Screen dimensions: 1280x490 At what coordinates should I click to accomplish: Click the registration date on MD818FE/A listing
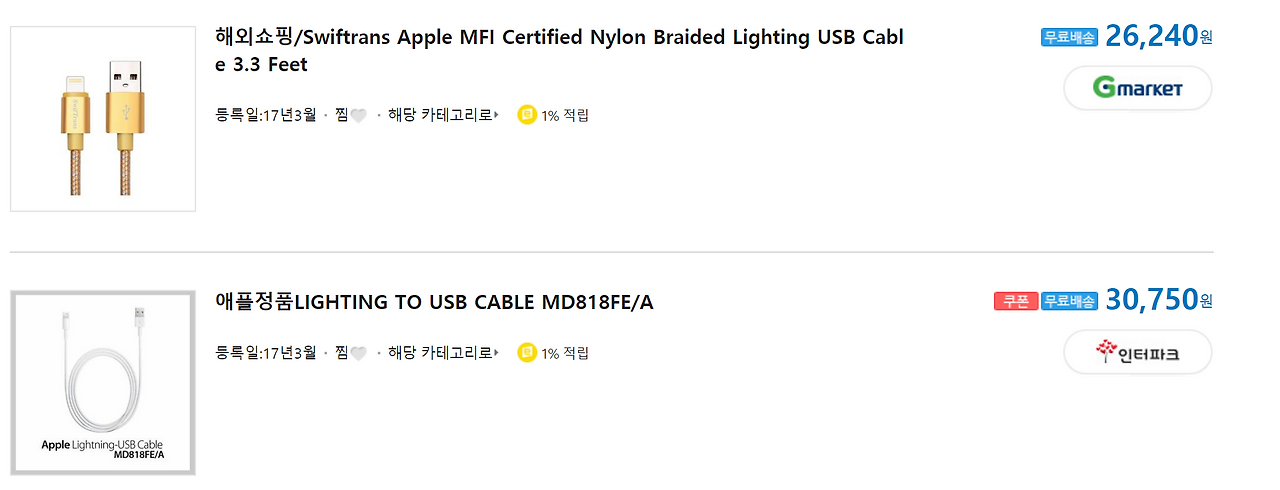(x=266, y=352)
